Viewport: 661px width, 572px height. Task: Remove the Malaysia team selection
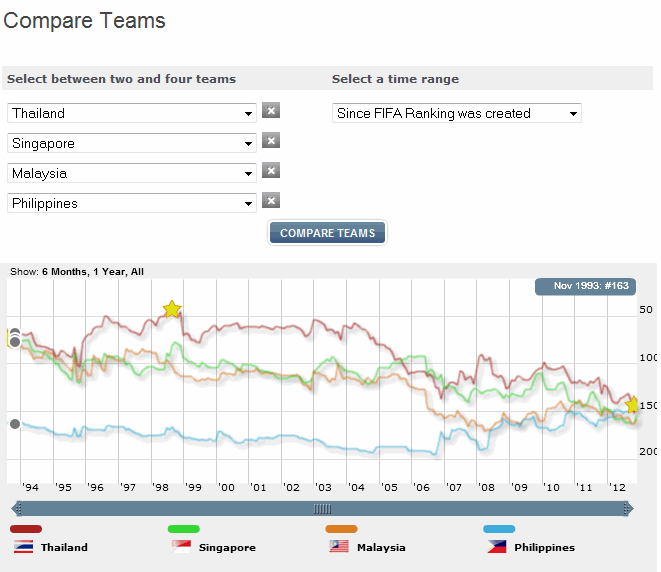tap(271, 171)
